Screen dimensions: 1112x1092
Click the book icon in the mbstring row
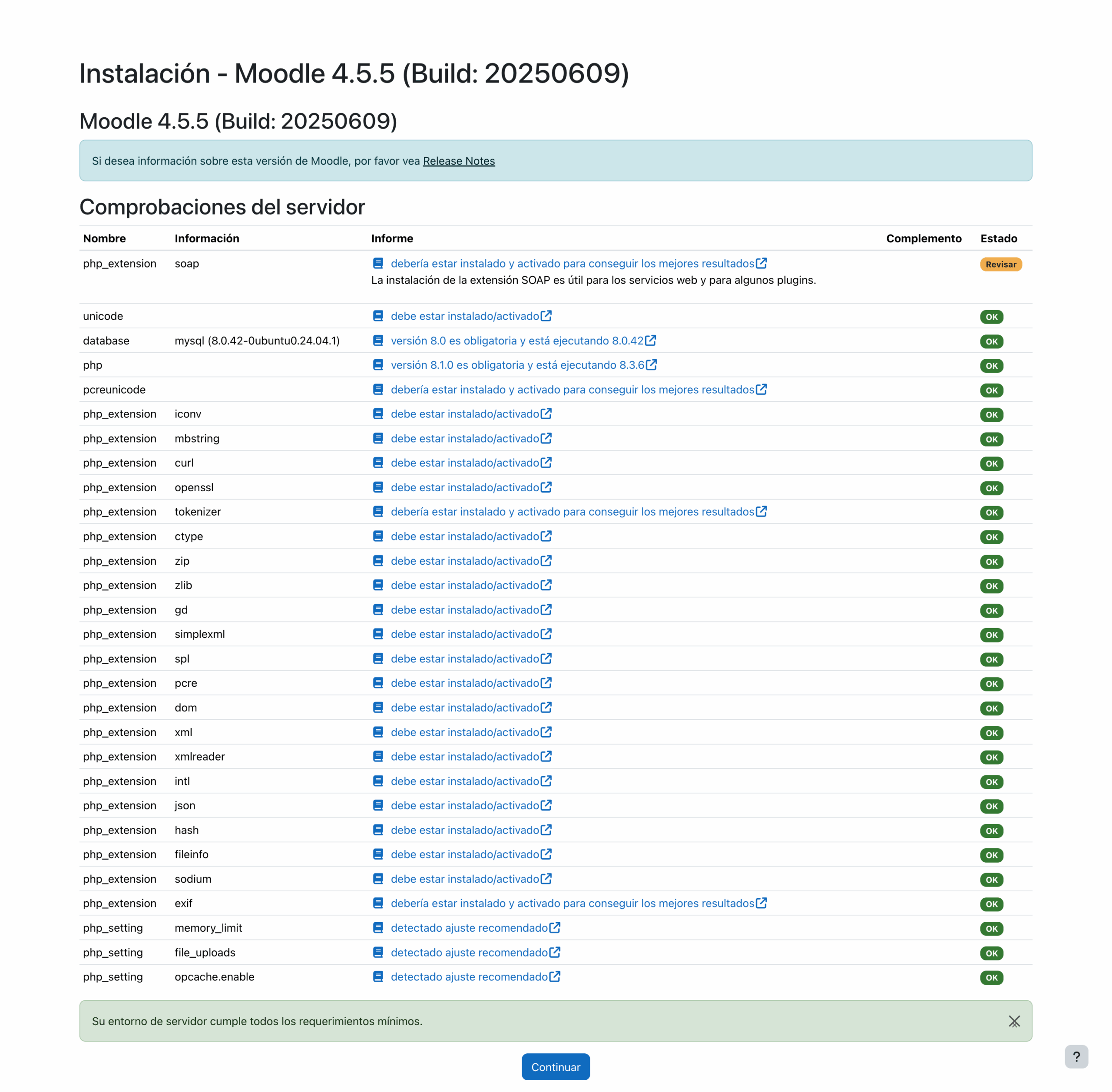click(378, 438)
